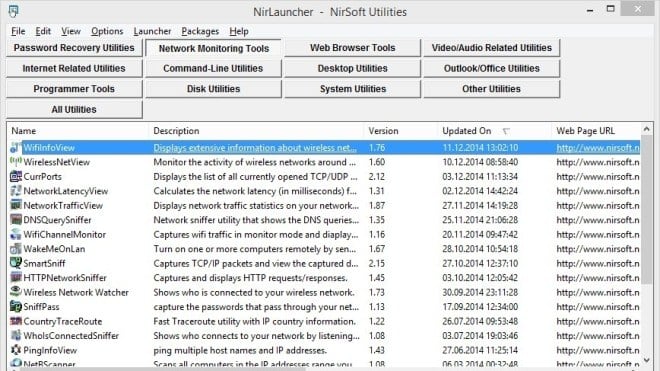Select the SmartSniff name text

[x=44, y=264]
